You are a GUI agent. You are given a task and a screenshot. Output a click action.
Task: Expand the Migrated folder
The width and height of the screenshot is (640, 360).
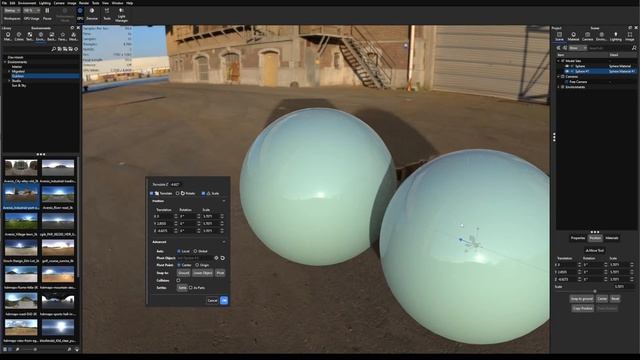coord(9,71)
